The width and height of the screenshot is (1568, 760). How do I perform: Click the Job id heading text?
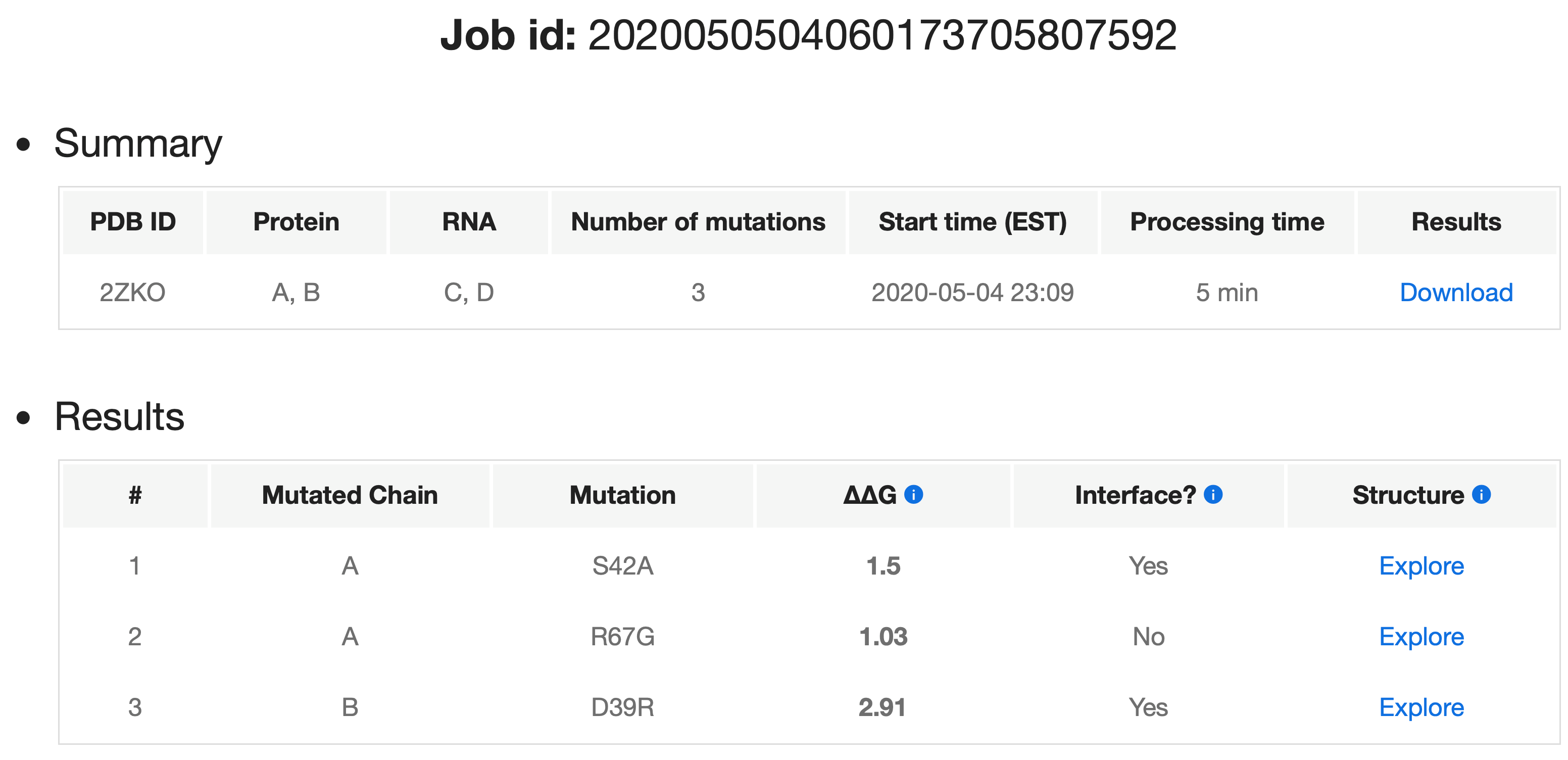(x=808, y=35)
